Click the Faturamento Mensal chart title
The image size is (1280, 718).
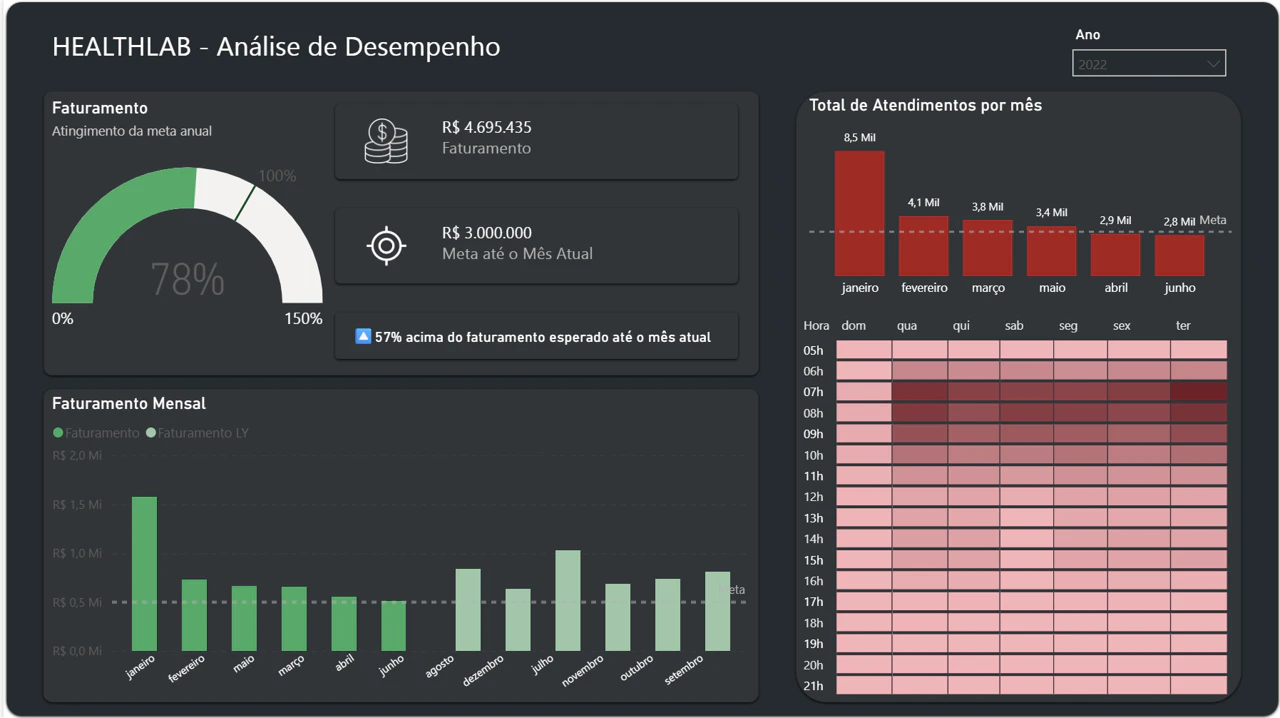pyautogui.click(x=129, y=404)
